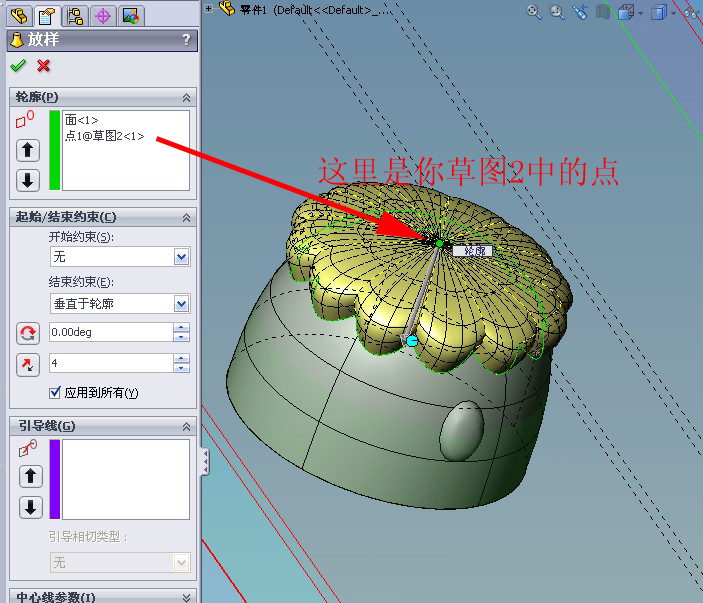Click the tangent length field showing 4
The width and height of the screenshot is (703, 603).
coord(111,363)
